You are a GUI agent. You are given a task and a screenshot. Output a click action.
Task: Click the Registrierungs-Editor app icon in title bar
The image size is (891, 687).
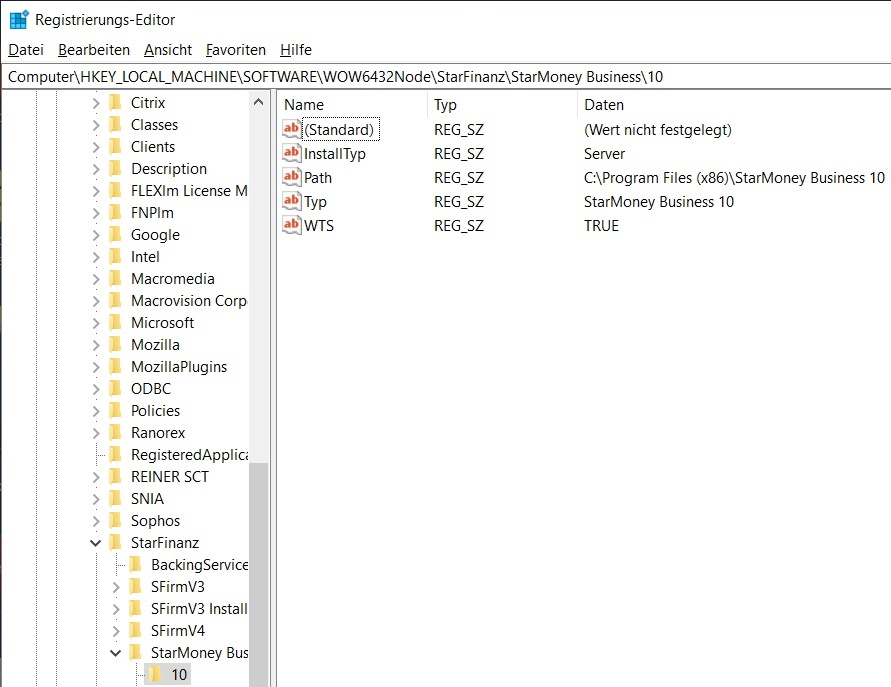[x=19, y=19]
